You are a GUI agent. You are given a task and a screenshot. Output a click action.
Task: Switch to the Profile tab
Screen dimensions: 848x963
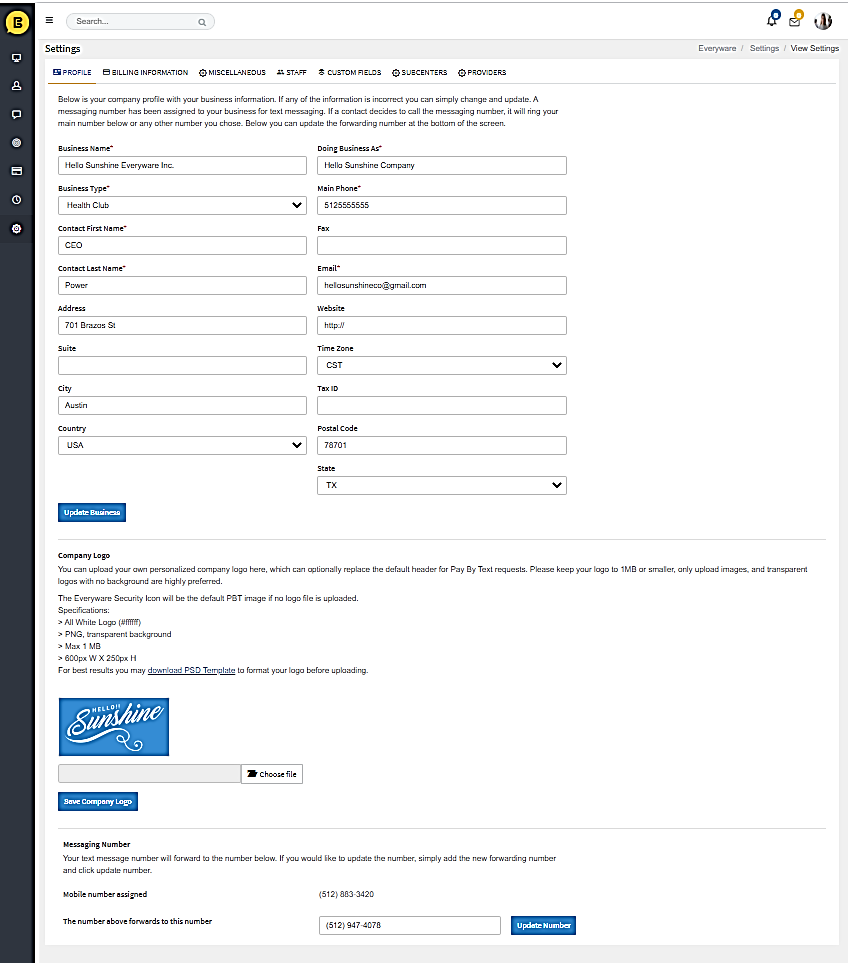(x=72, y=72)
